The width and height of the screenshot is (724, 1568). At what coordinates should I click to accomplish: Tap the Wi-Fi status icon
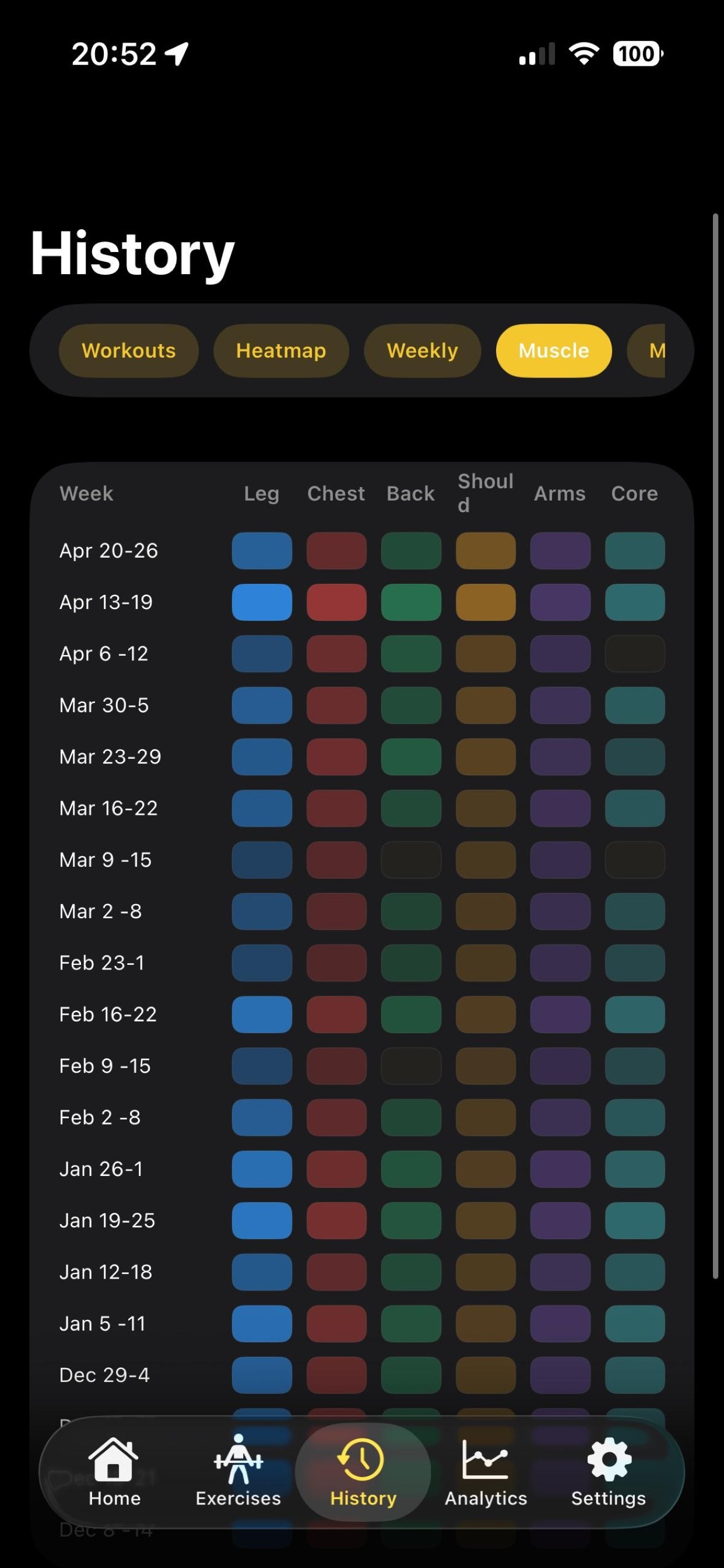tap(584, 54)
